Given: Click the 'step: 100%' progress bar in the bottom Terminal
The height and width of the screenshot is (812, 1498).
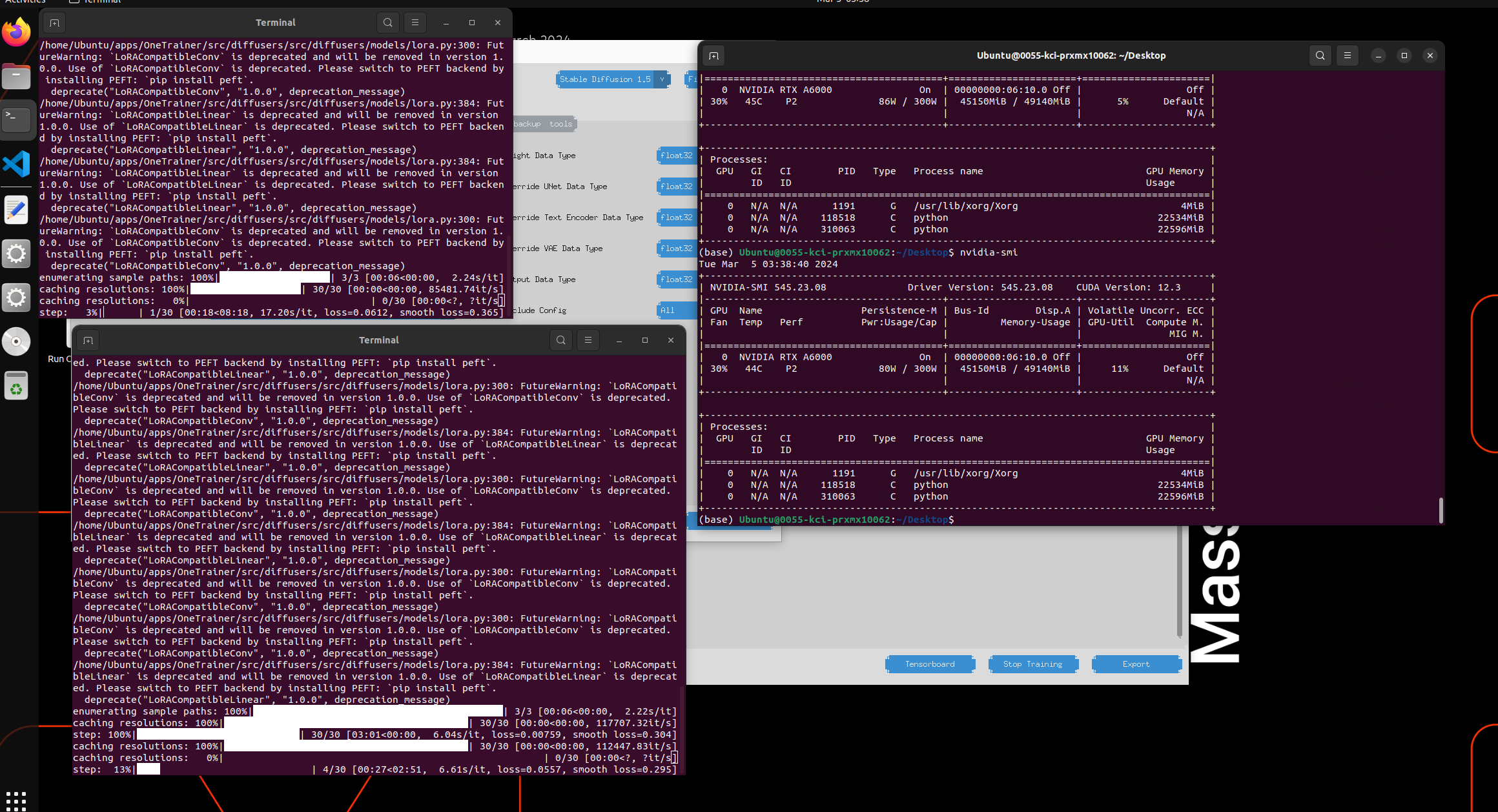Looking at the screenshot, I should tap(219, 735).
